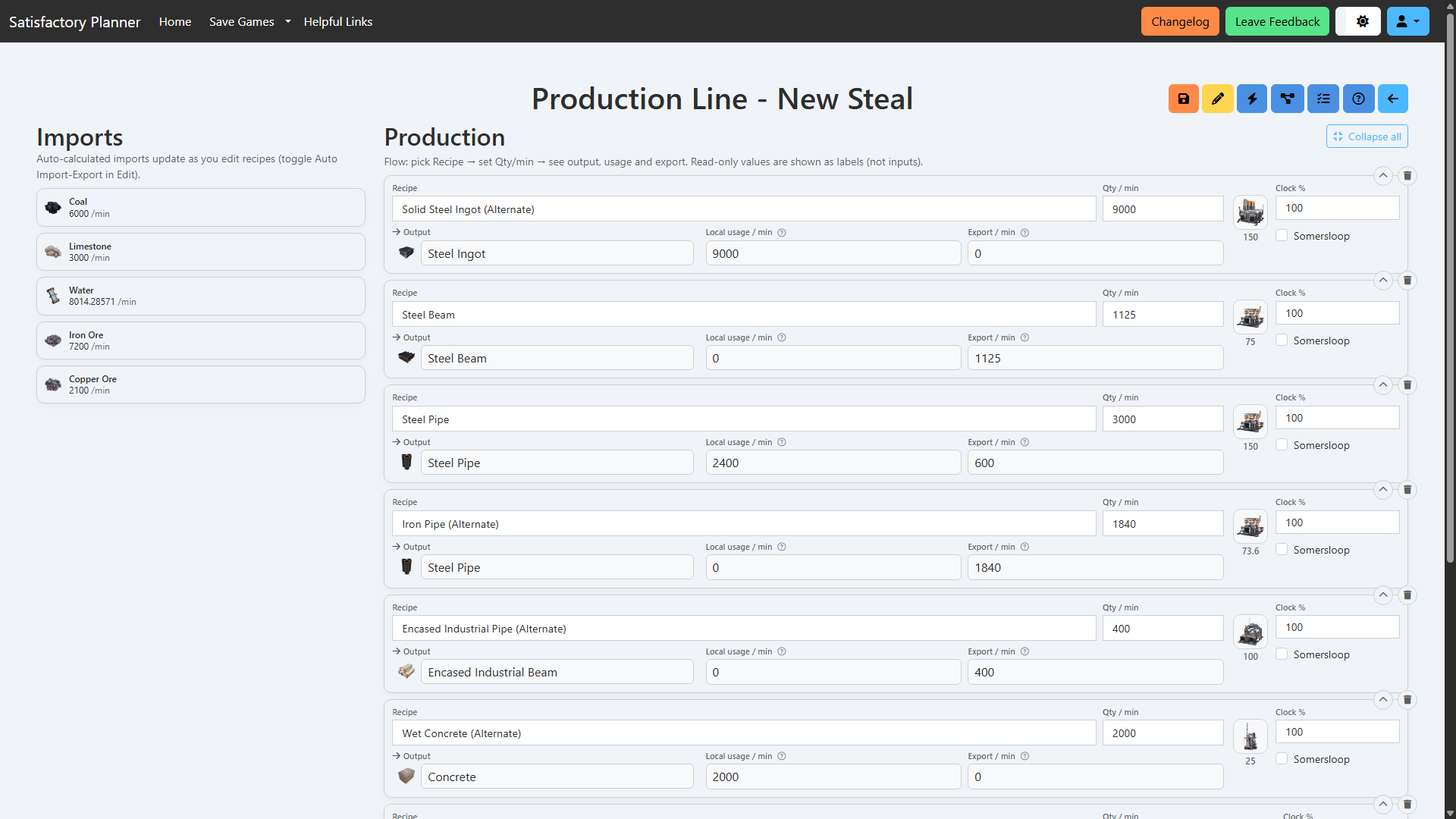Enable Somersloop for Solid Steel Ingot recipe

[x=1282, y=235]
